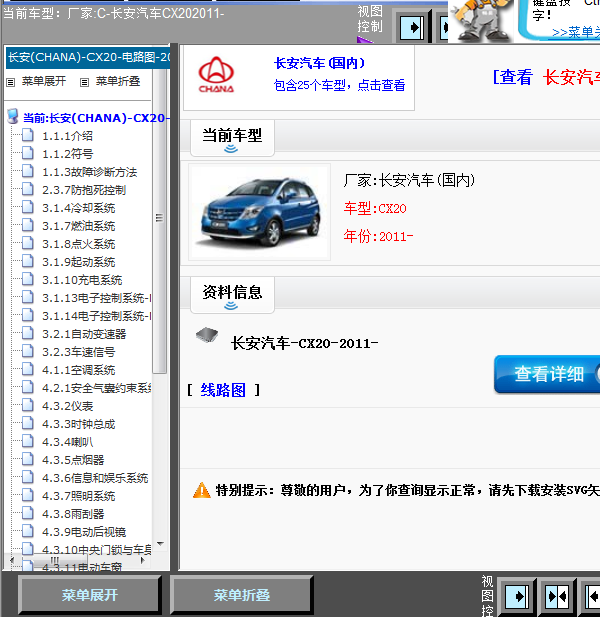Open 4.3.8雨刮器 item
This screenshot has width=600, height=617.
73,514
